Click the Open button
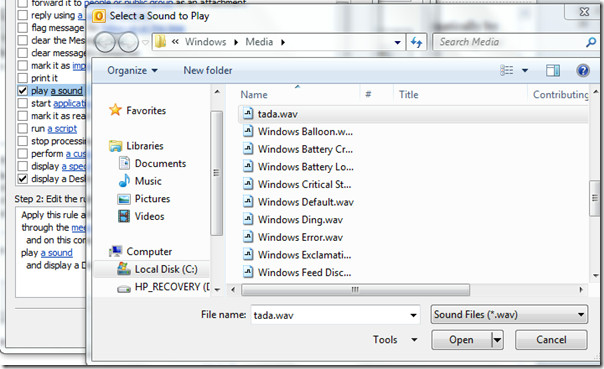This screenshot has width=604, height=369. 461,340
